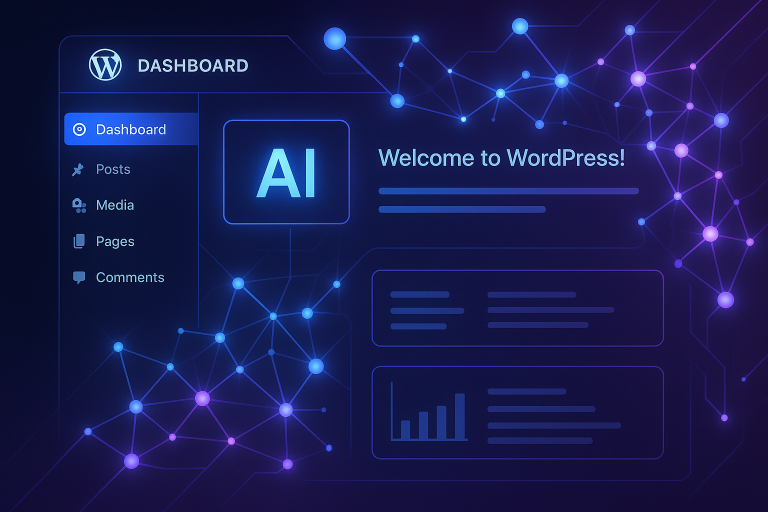
Task: Click the Comments speech bubble icon
Action: 79,277
